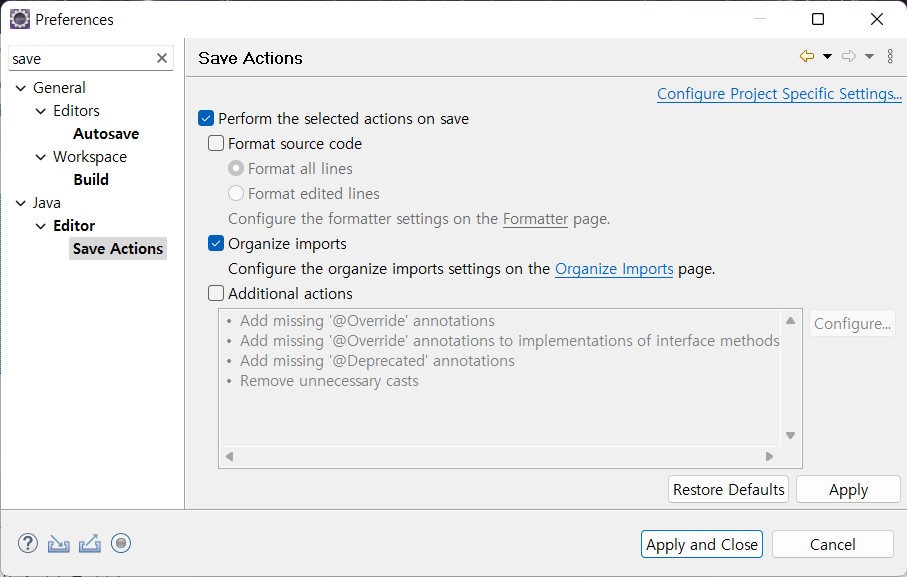Toggle the oomph preference recorder icon
The image size is (907, 577).
(x=121, y=543)
